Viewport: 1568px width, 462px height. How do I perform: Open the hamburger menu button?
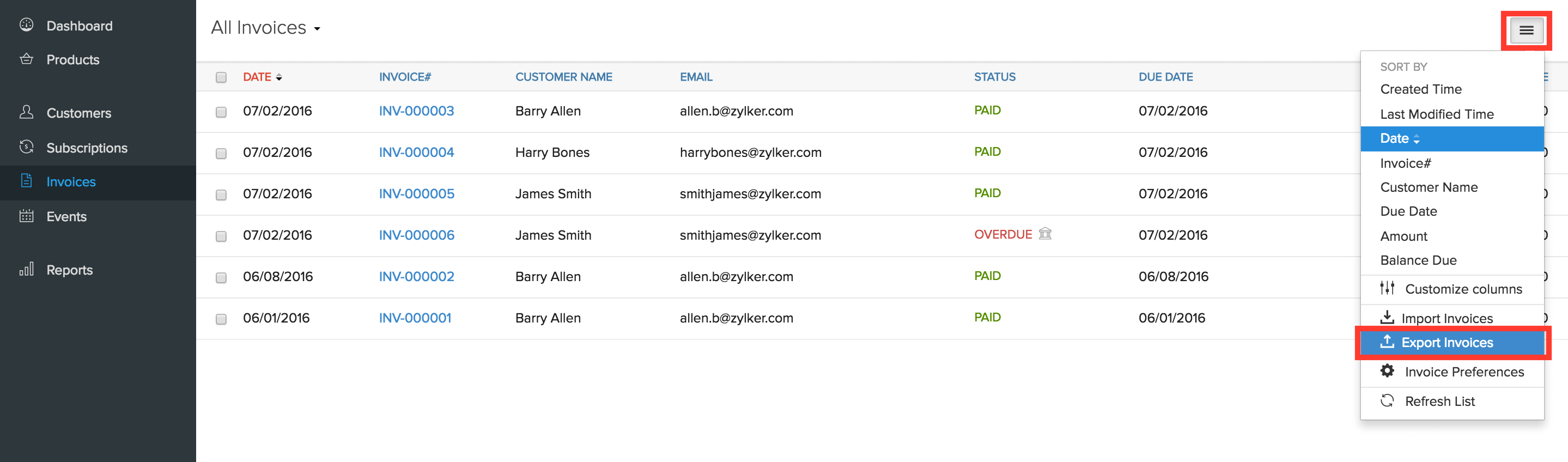pyautogui.click(x=1526, y=31)
